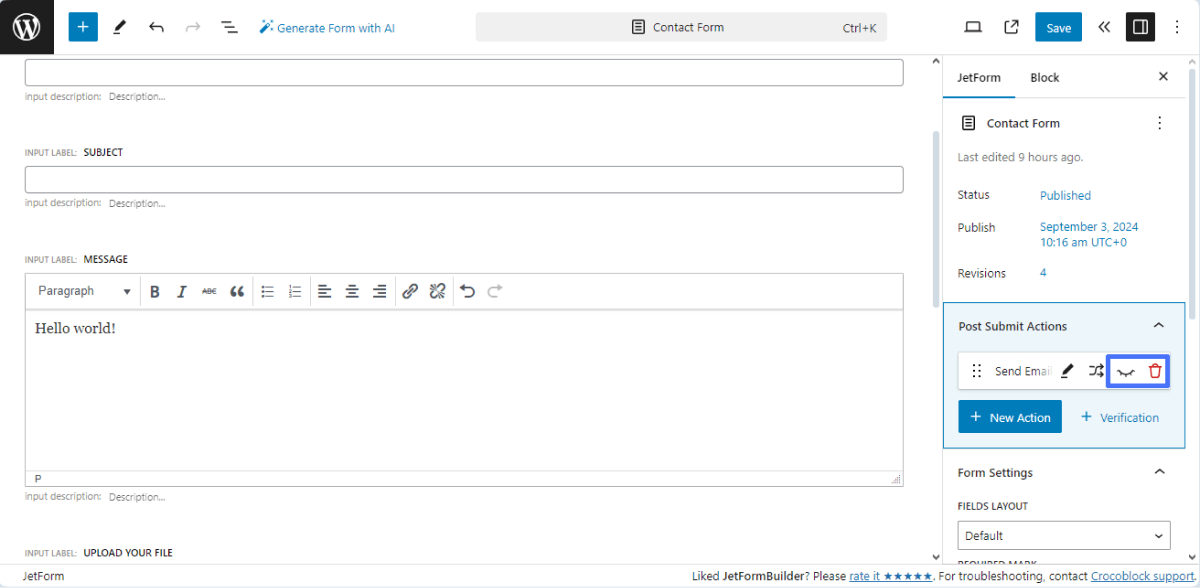Align text right in message editor
Image resolution: width=1200 pixels, height=588 pixels.
click(x=379, y=291)
